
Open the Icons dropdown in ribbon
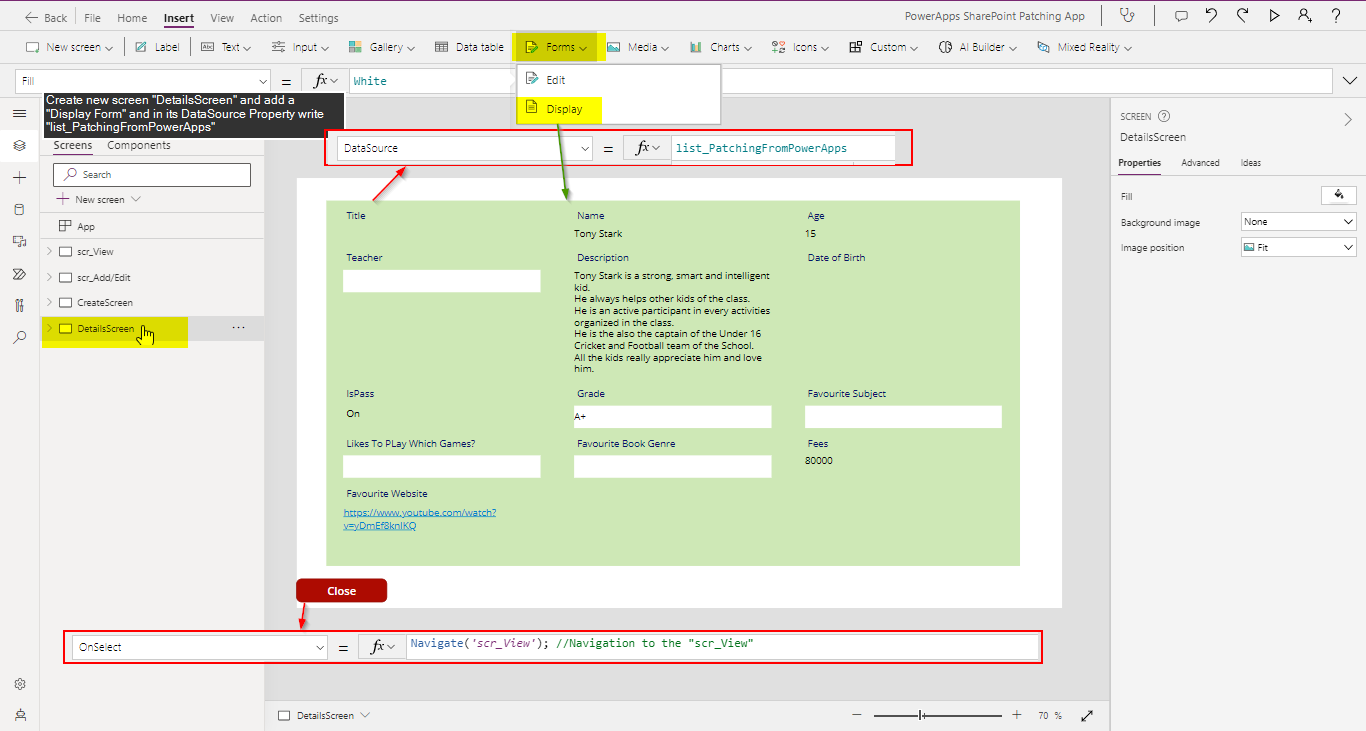coord(802,47)
